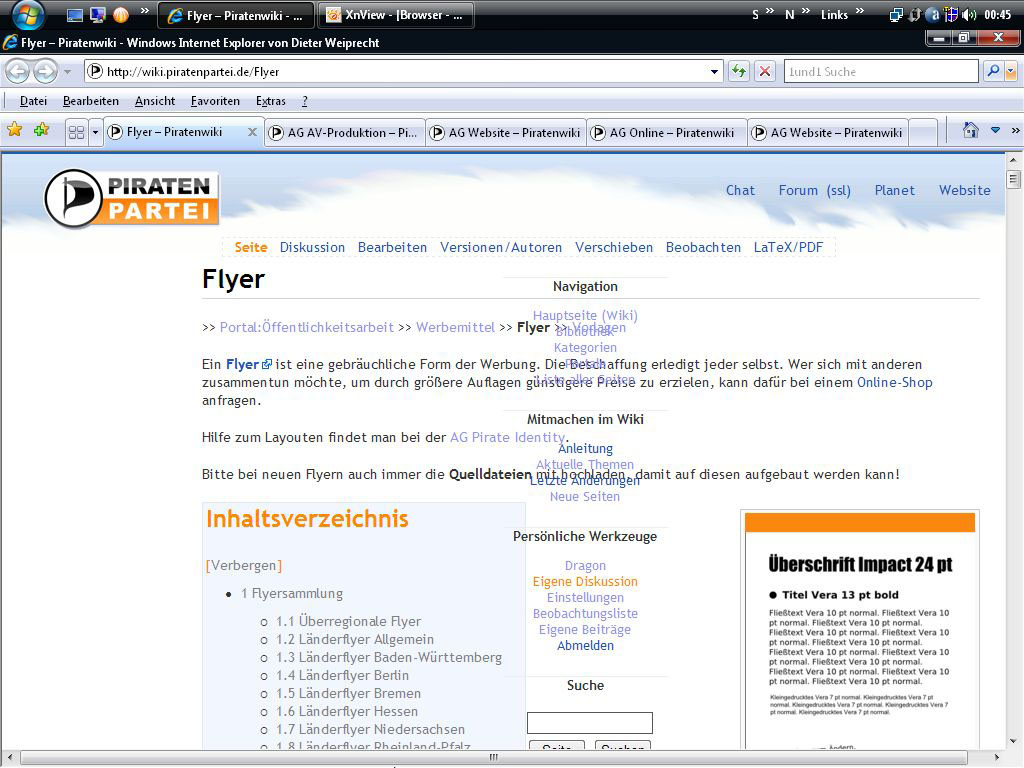This screenshot has width=1024, height=768.
Task: Open the address bar URL dropdown
Action: point(714,72)
